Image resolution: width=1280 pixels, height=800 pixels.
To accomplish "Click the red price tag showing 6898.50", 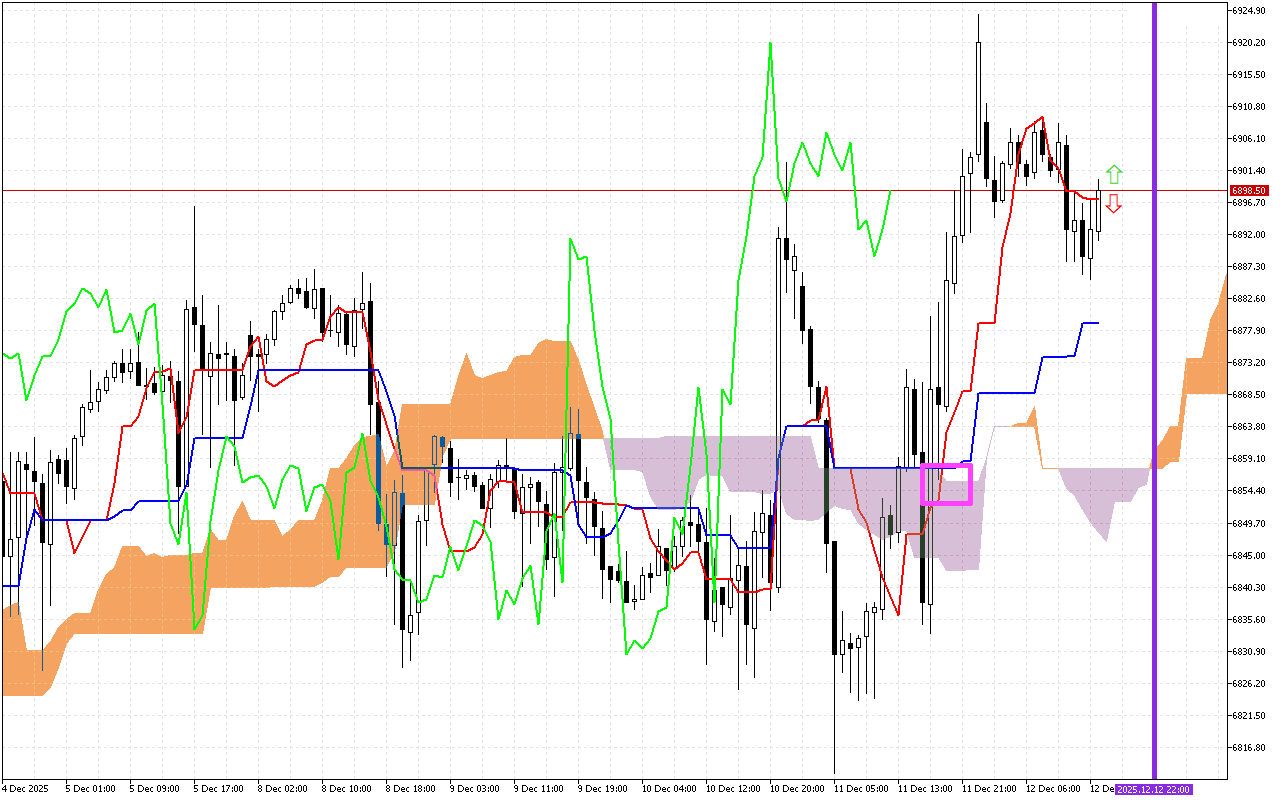I will 1251,189.
